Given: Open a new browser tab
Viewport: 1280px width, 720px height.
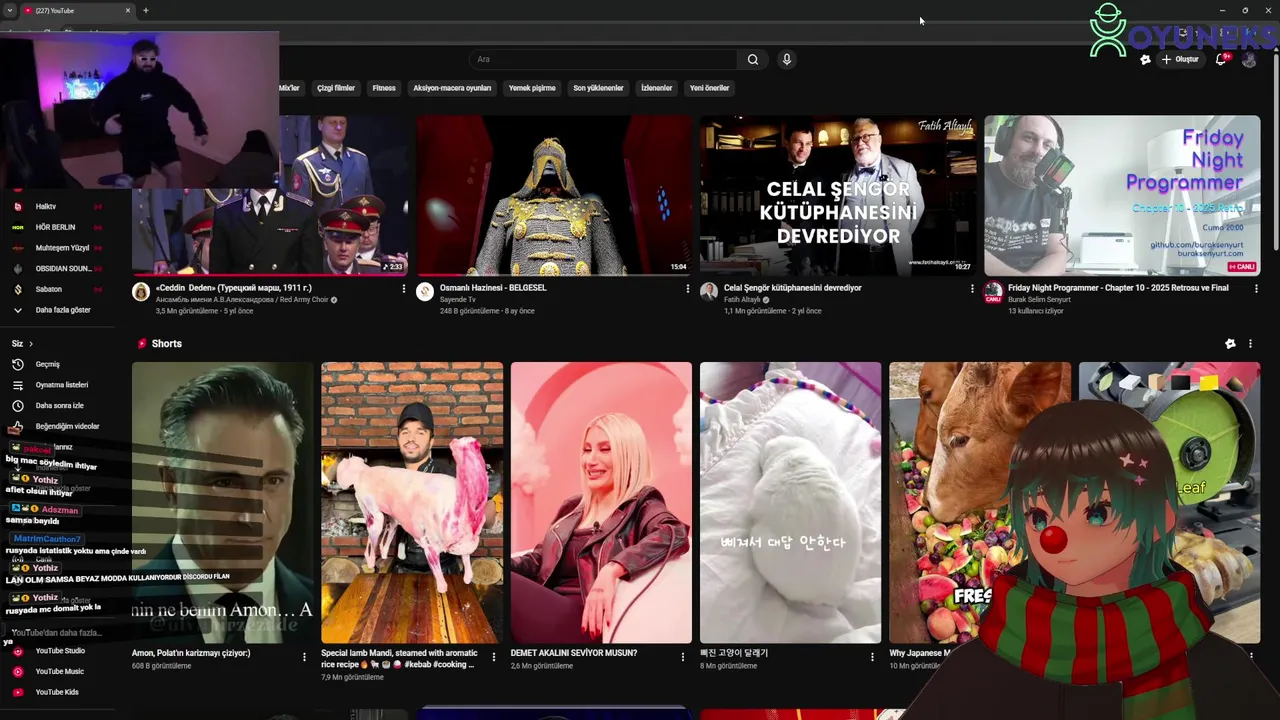Looking at the screenshot, I should coord(146,10).
